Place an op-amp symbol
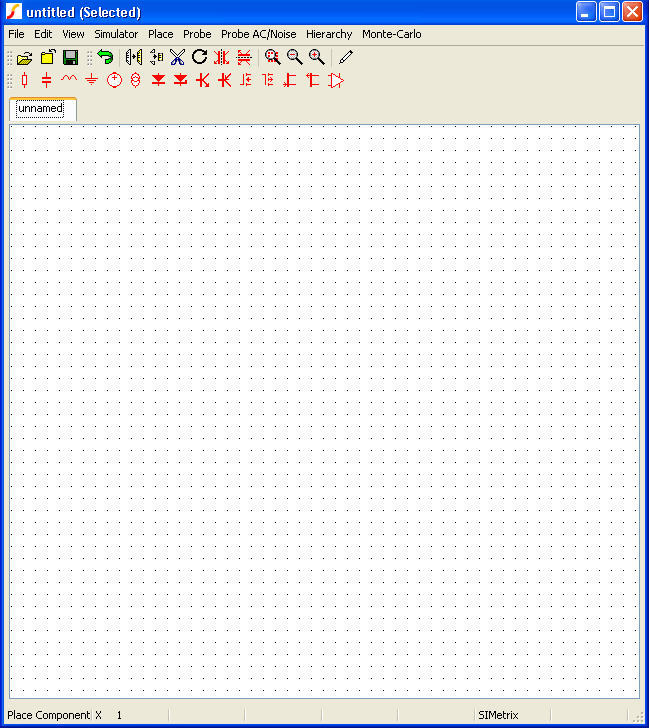This screenshot has width=649, height=728. point(336,80)
